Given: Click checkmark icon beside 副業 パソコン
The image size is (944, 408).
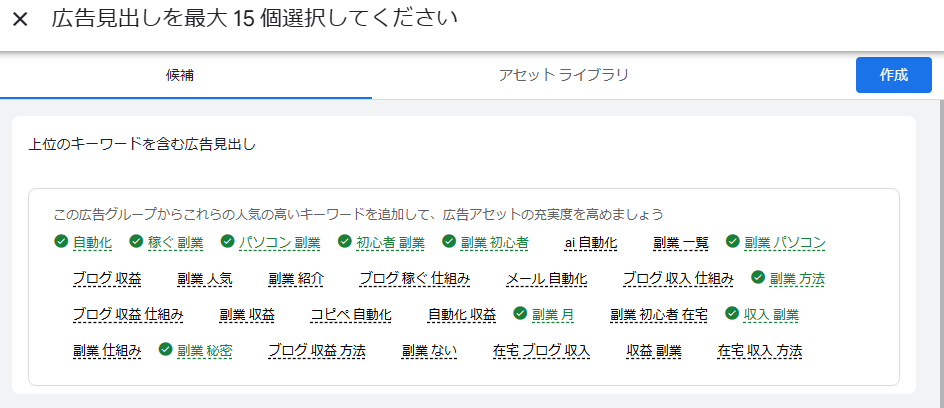Looking at the screenshot, I should (x=733, y=242).
